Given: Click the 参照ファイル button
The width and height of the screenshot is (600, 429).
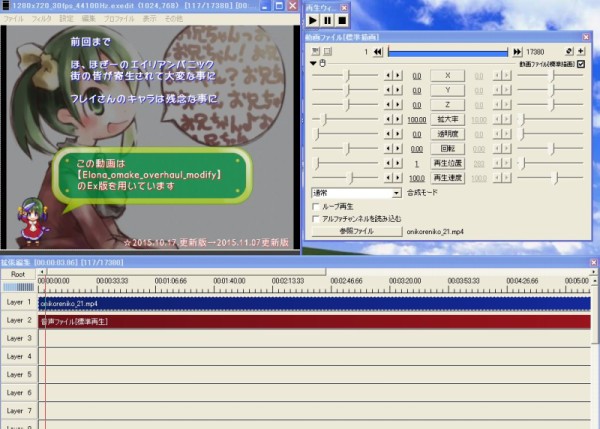Looking at the screenshot, I should click(x=357, y=231).
